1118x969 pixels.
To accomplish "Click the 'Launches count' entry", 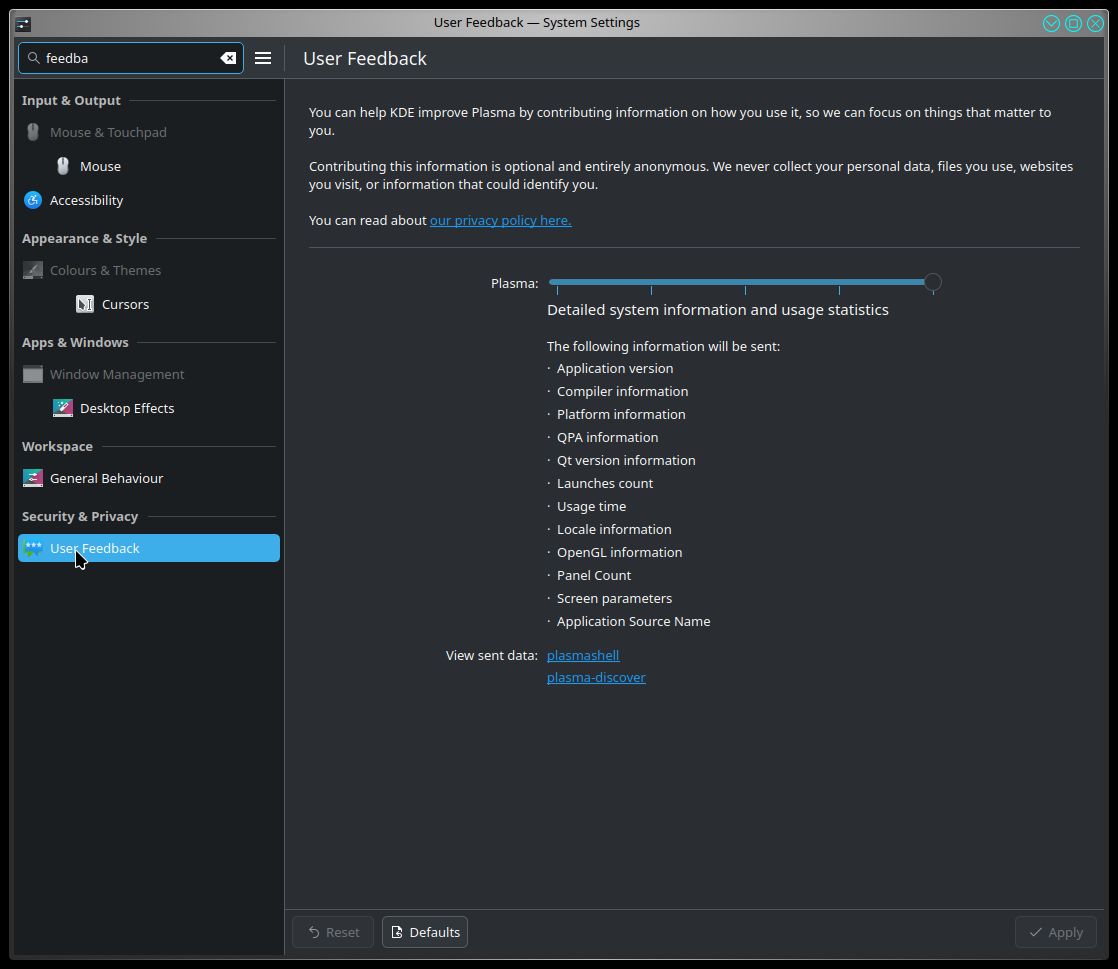I will click(x=605, y=483).
